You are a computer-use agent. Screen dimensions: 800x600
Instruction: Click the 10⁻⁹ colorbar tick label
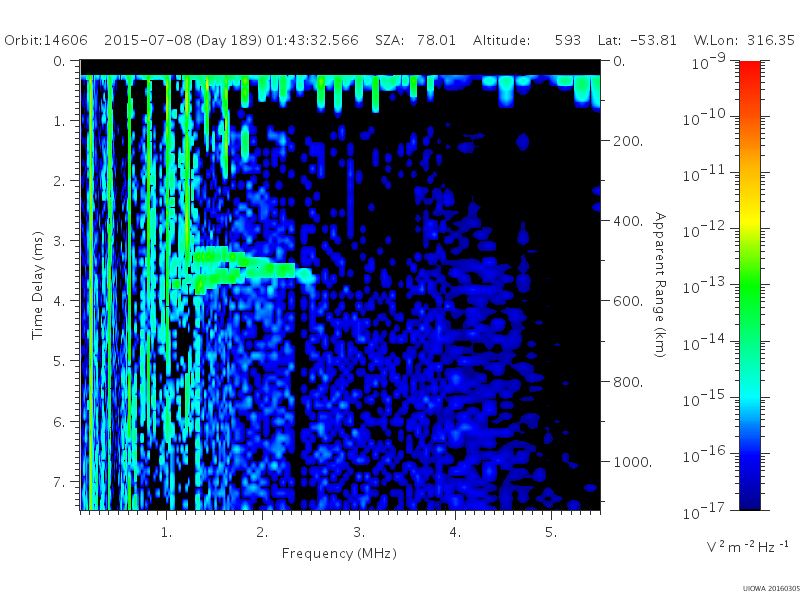point(708,61)
